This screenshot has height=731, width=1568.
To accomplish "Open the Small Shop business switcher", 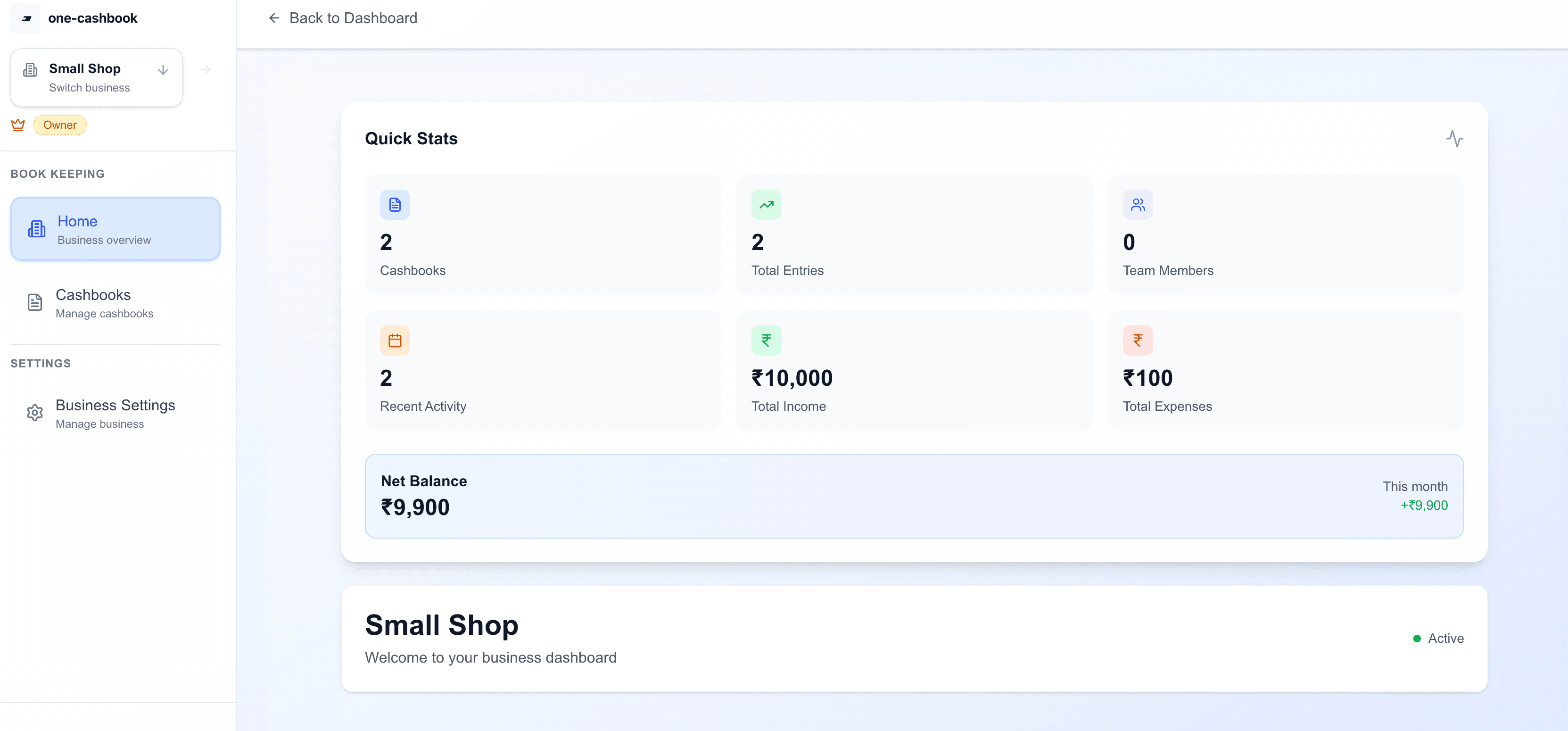I will pos(96,77).
